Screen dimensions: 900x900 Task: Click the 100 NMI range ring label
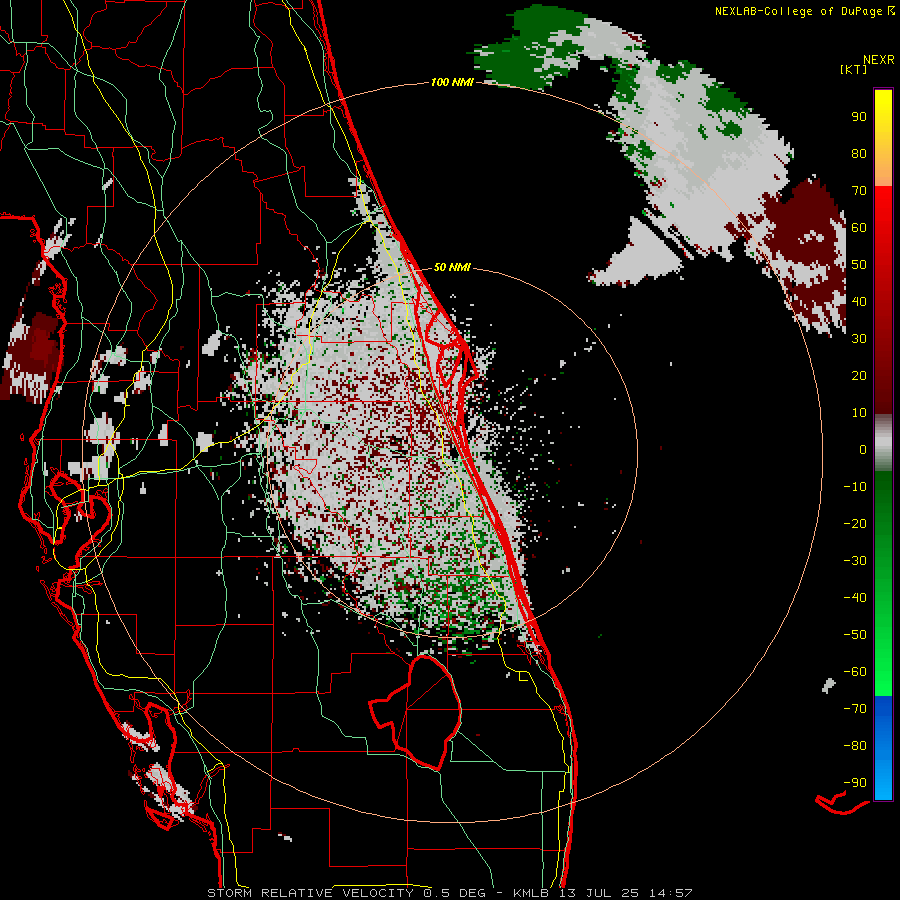(x=452, y=83)
